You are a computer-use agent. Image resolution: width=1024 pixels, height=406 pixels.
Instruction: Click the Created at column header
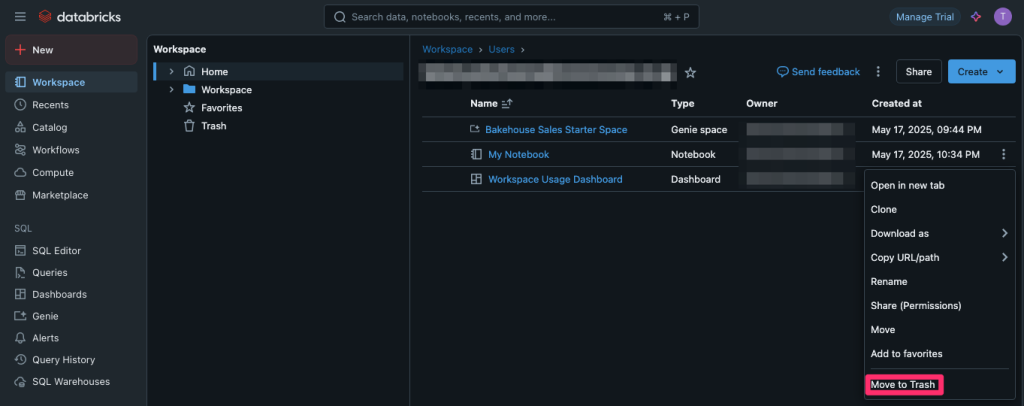point(897,104)
